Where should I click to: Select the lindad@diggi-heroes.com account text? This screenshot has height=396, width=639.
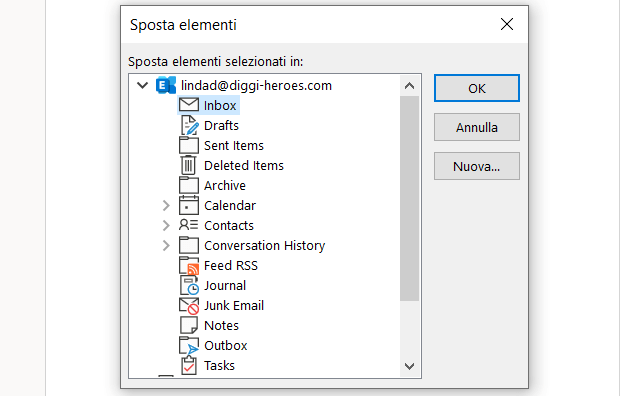pos(256,85)
